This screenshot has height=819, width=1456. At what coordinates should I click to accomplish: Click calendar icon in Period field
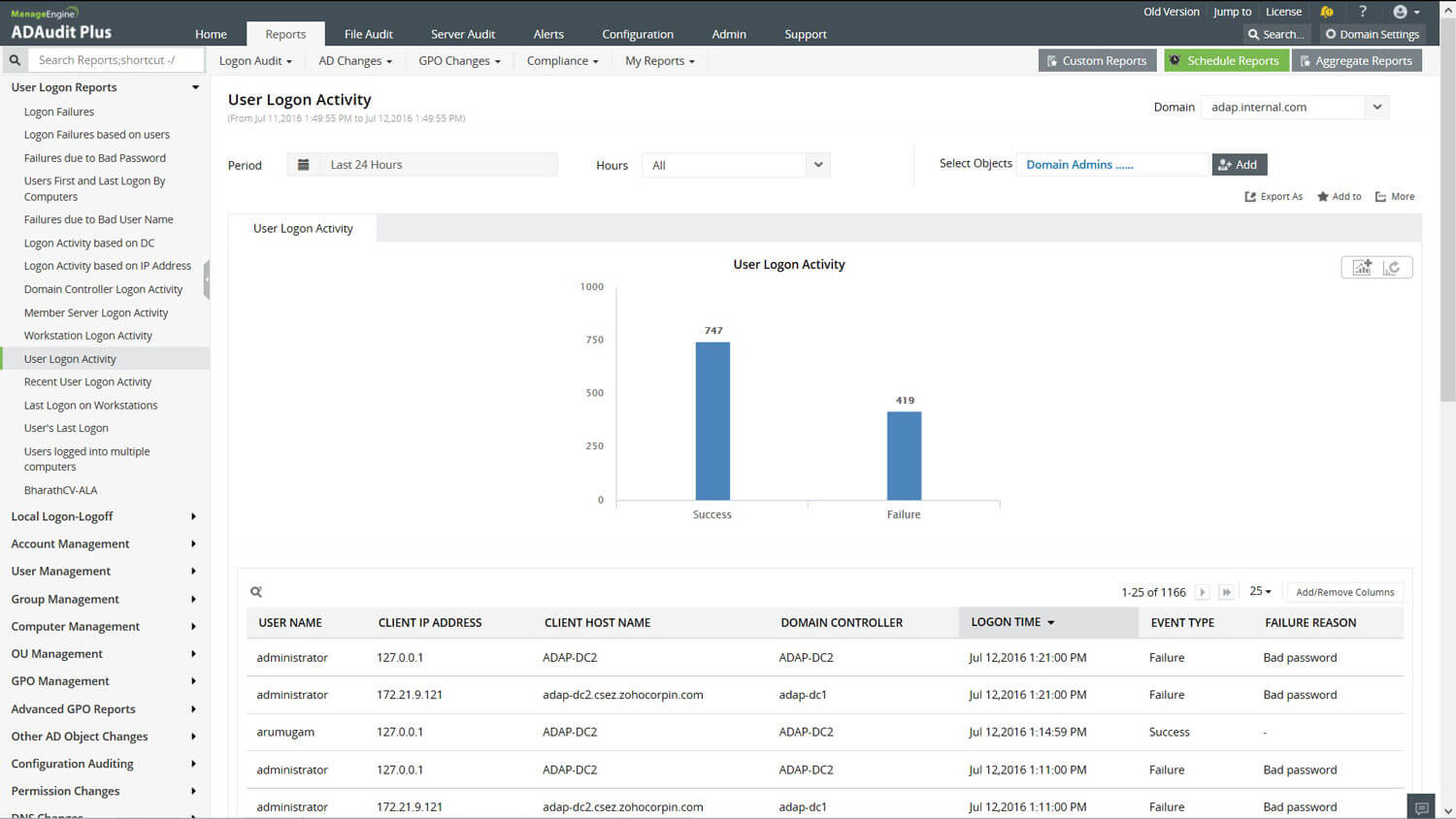303,165
